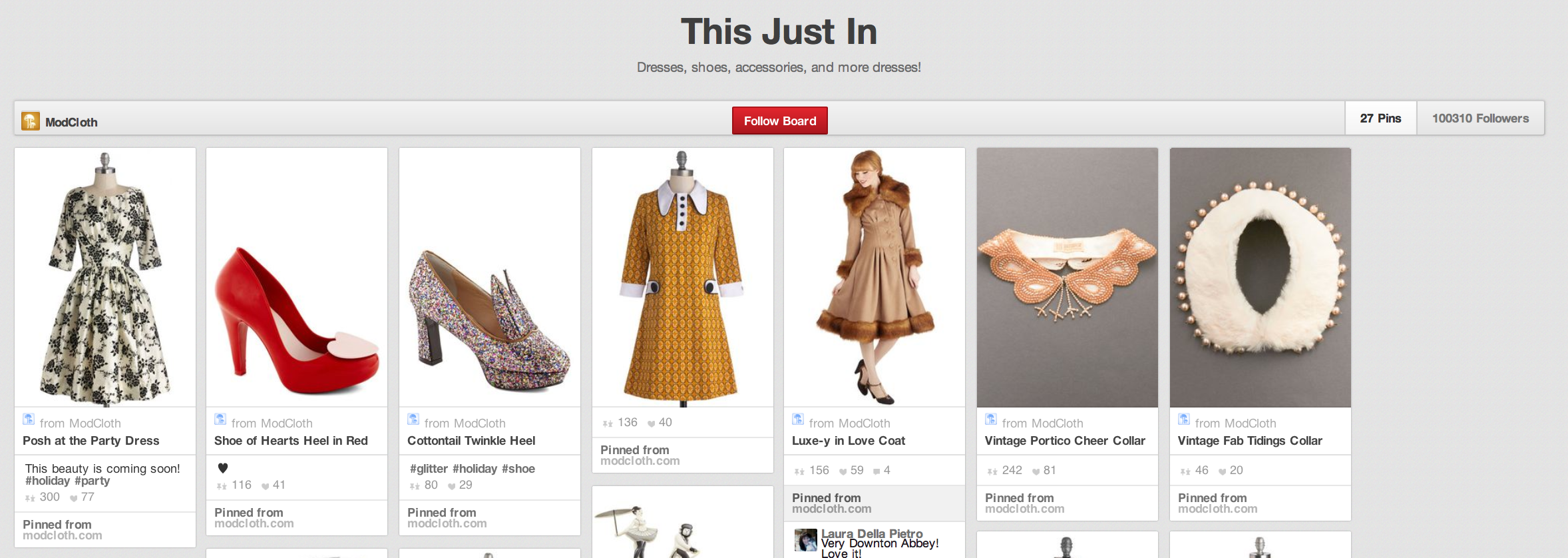
Task: Click the #holiday tag under Cottontail Twinkle Heel
Action: point(475,469)
